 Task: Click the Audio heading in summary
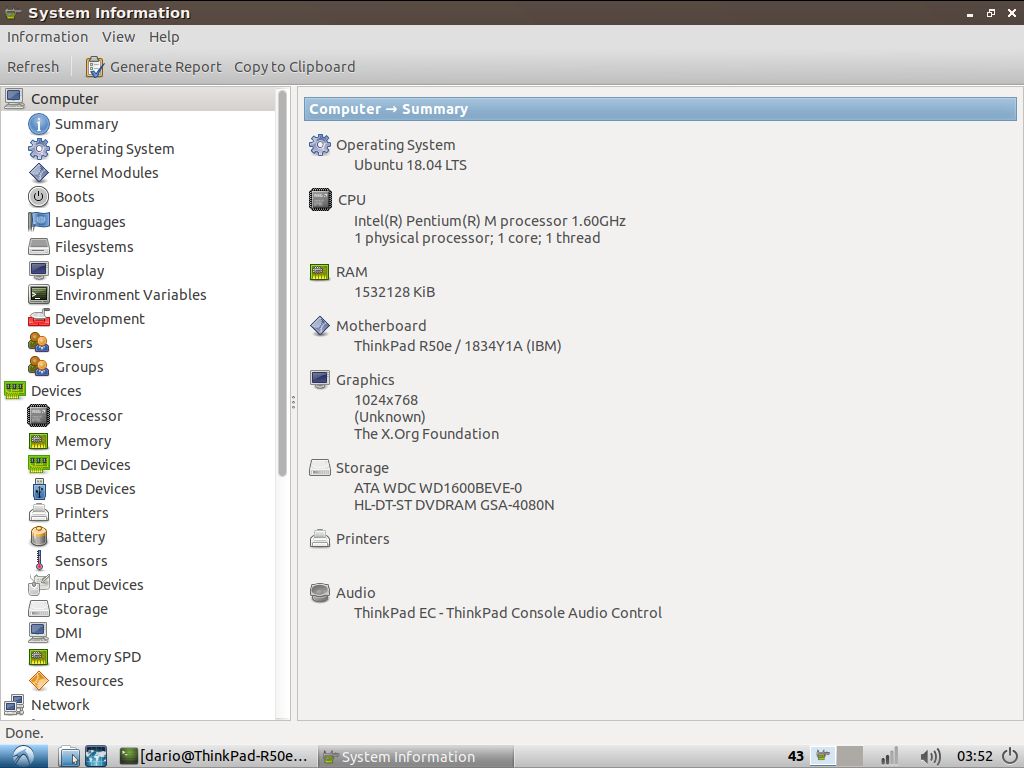tap(355, 592)
